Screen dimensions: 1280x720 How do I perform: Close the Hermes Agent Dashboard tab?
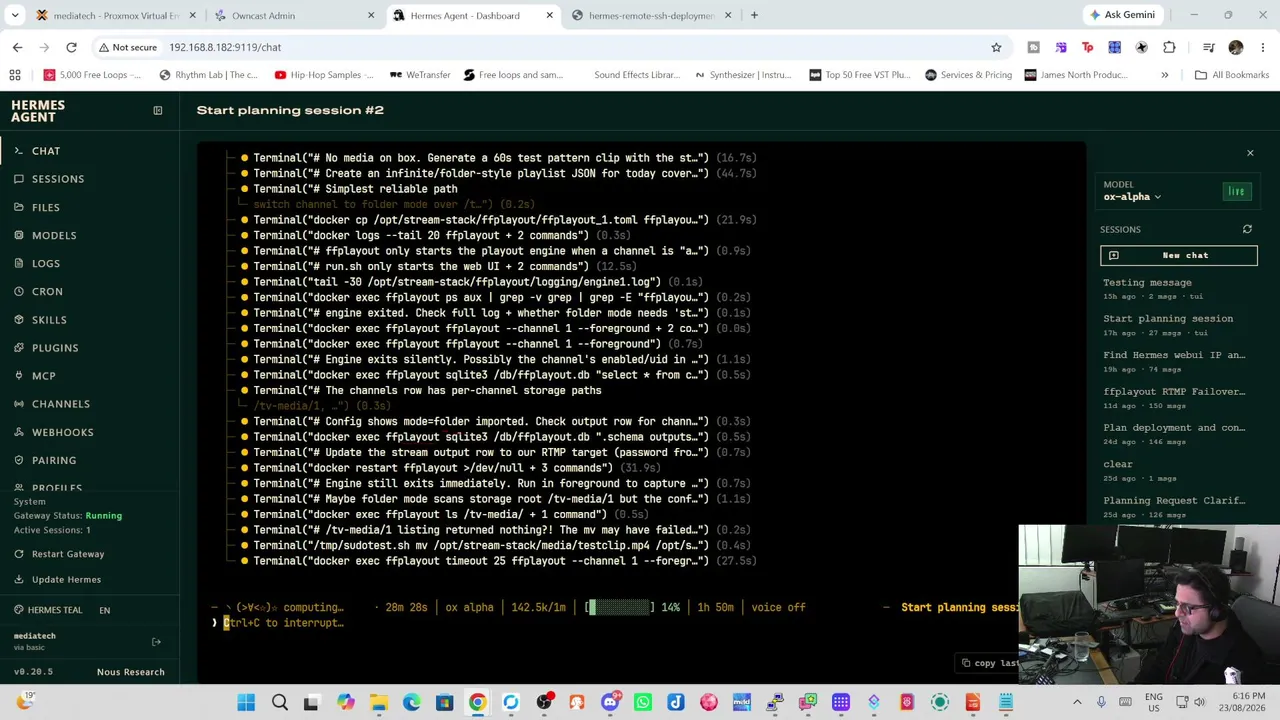pos(549,16)
